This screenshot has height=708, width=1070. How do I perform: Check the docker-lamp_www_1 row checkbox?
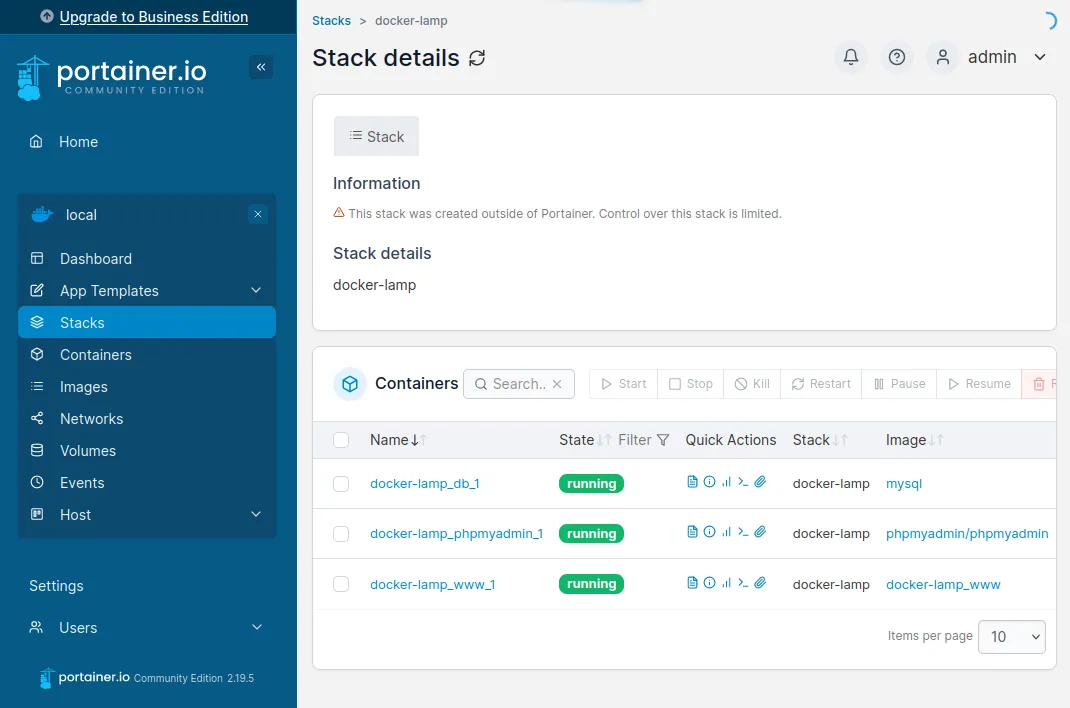coord(341,584)
